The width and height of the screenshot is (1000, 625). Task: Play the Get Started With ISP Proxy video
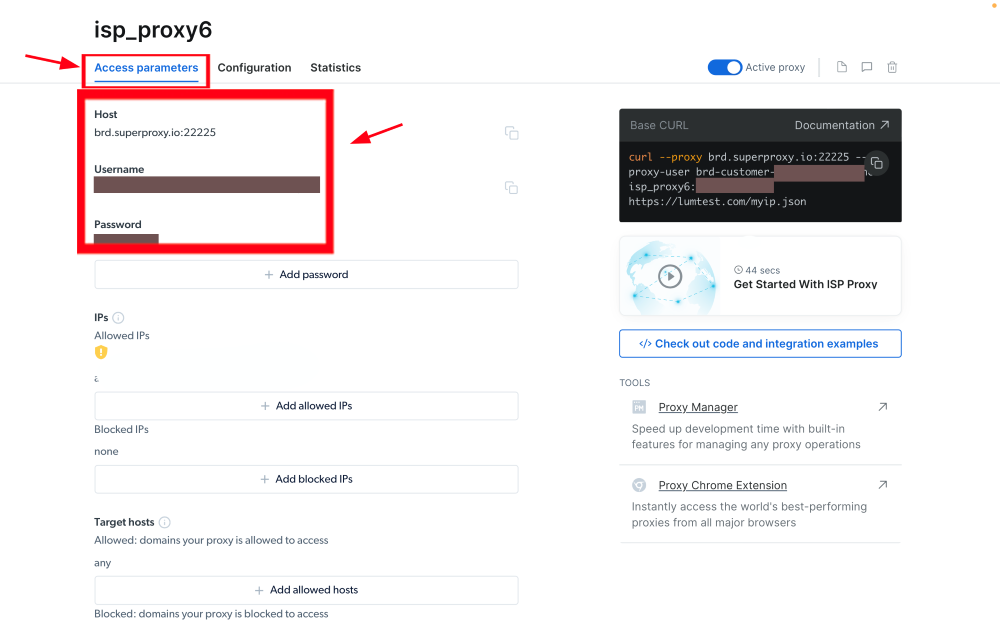pyautogui.click(x=670, y=275)
